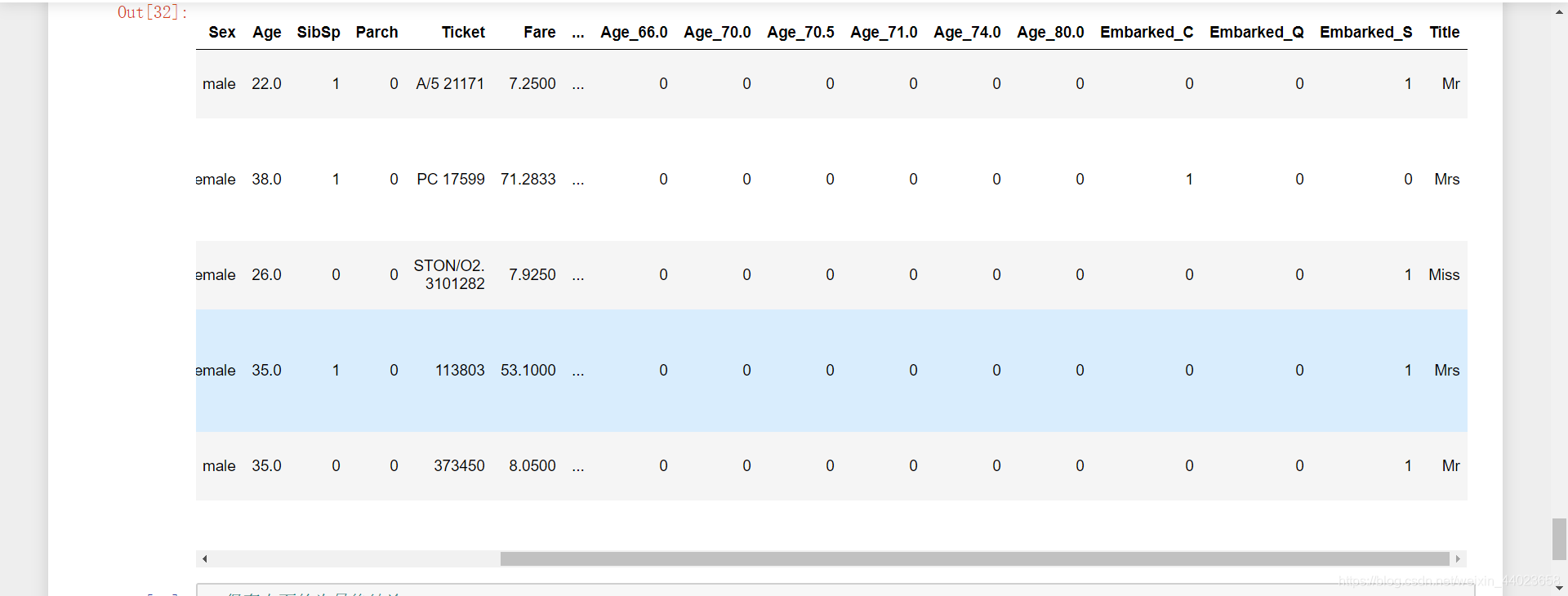Click the SibSp column header

pos(318,33)
